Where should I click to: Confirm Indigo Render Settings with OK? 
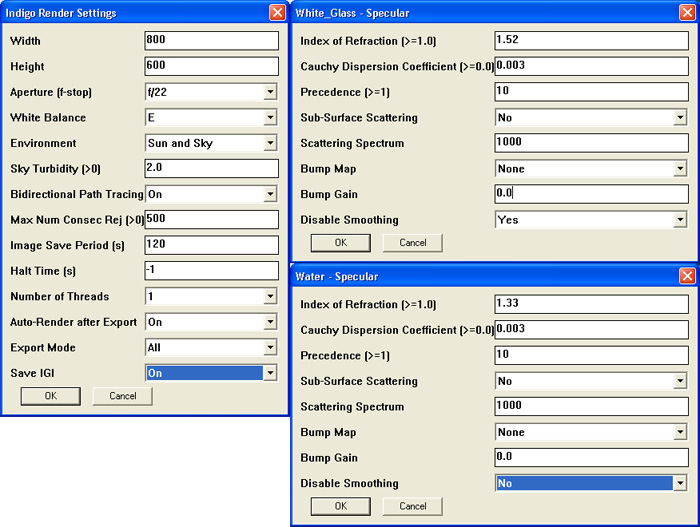point(51,396)
